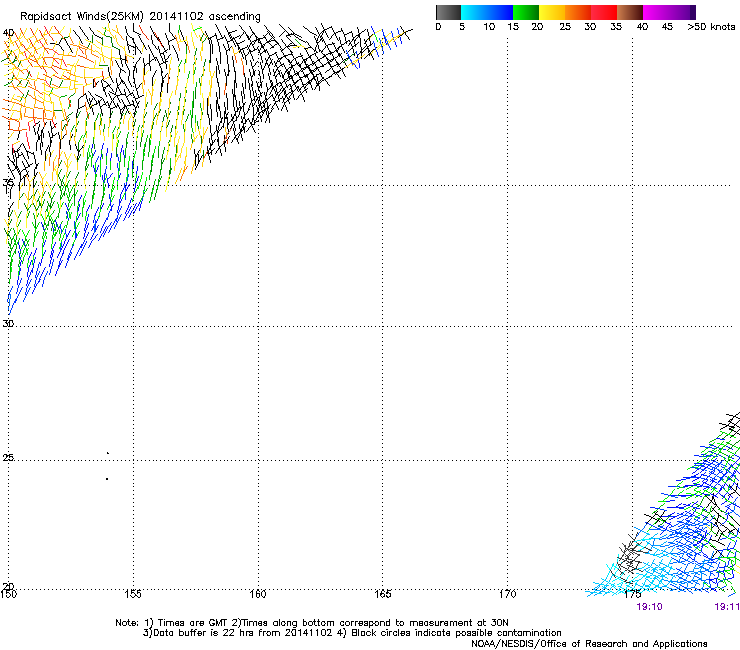The height and width of the screenshot is (650, 740).
Task: Click the '>50 knots' legend label
Action: tap(711, 27)
